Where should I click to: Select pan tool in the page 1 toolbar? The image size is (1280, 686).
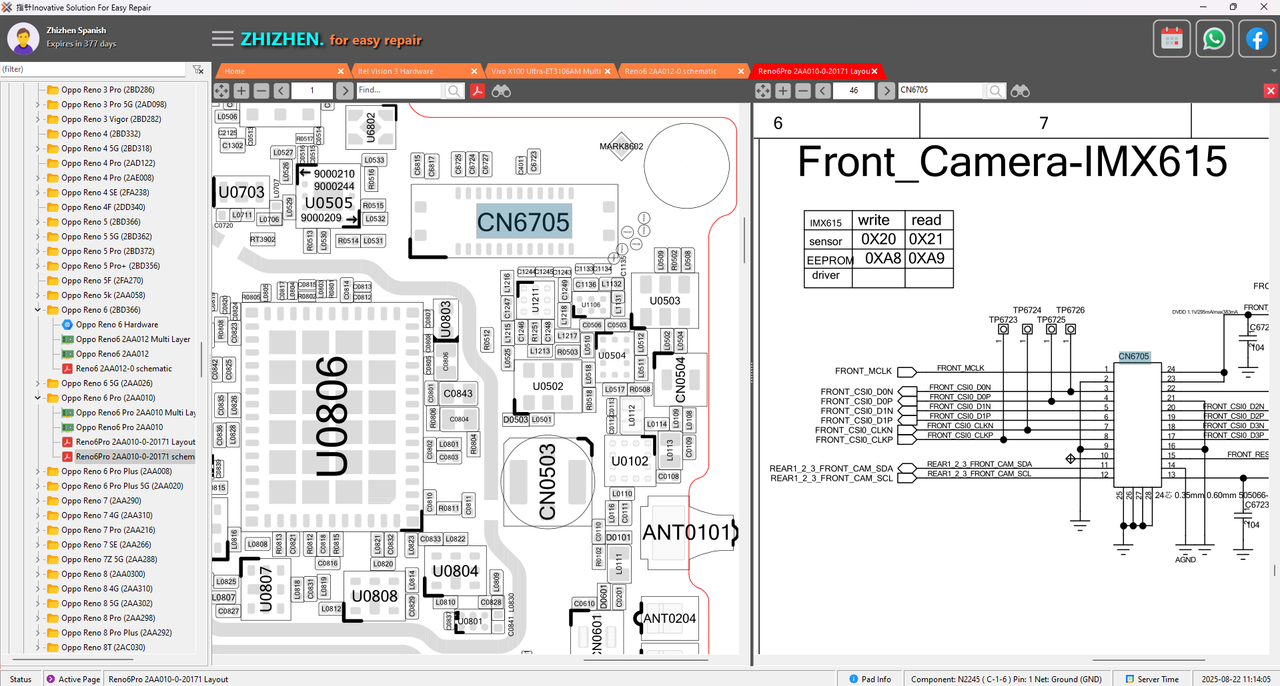tap(221, 91)
